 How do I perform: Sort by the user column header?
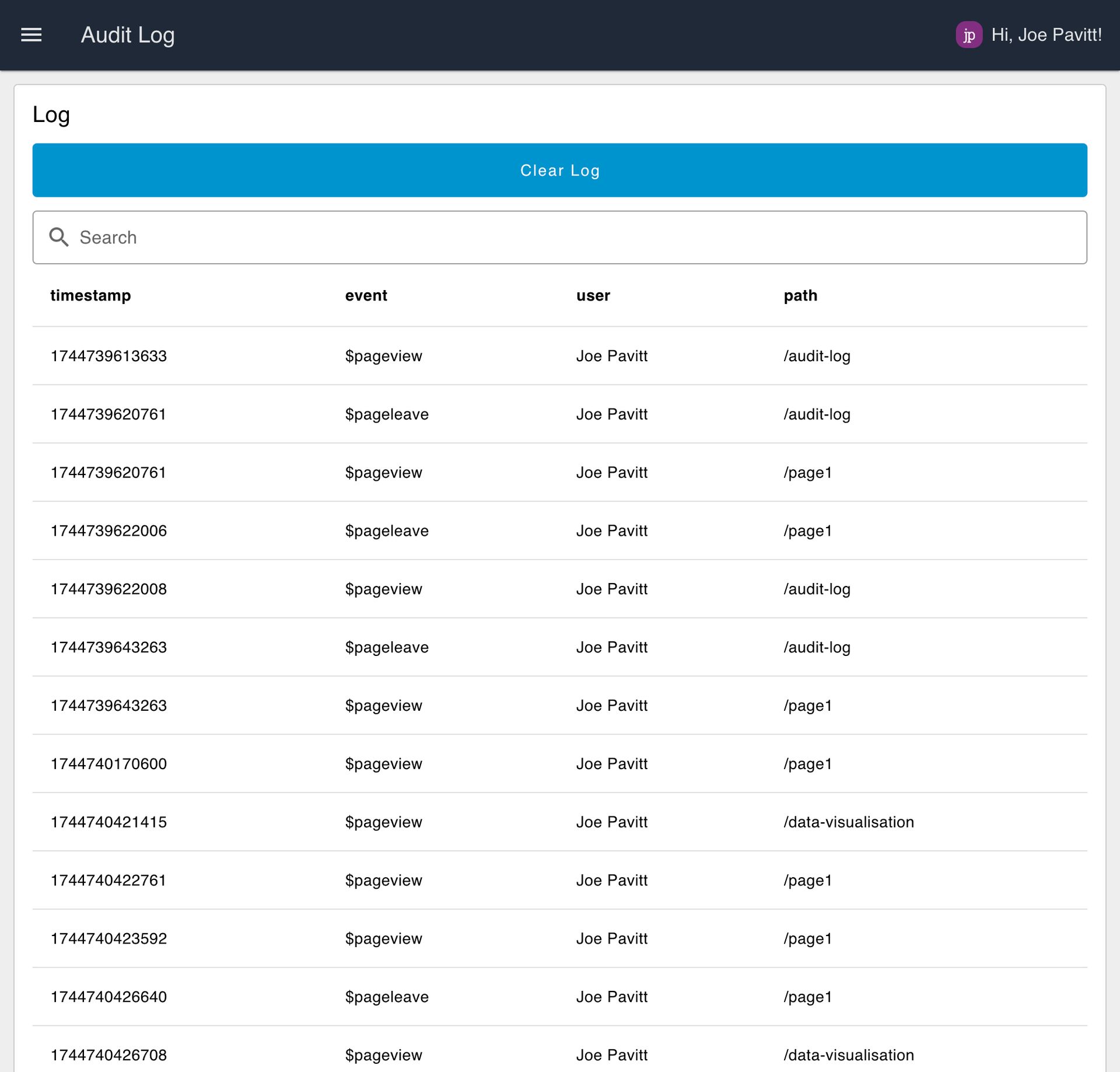tap(593, 295)
